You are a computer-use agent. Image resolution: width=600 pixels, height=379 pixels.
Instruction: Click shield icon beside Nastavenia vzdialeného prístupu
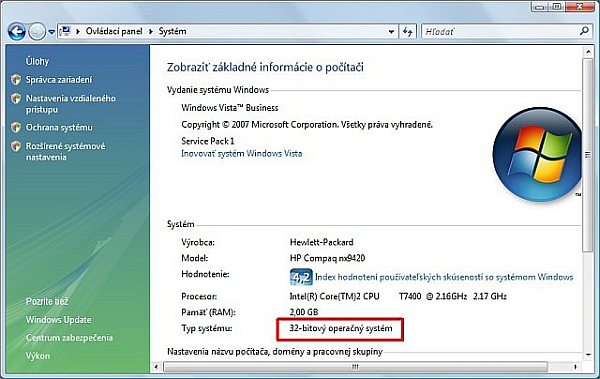click(x=16, y=98)
